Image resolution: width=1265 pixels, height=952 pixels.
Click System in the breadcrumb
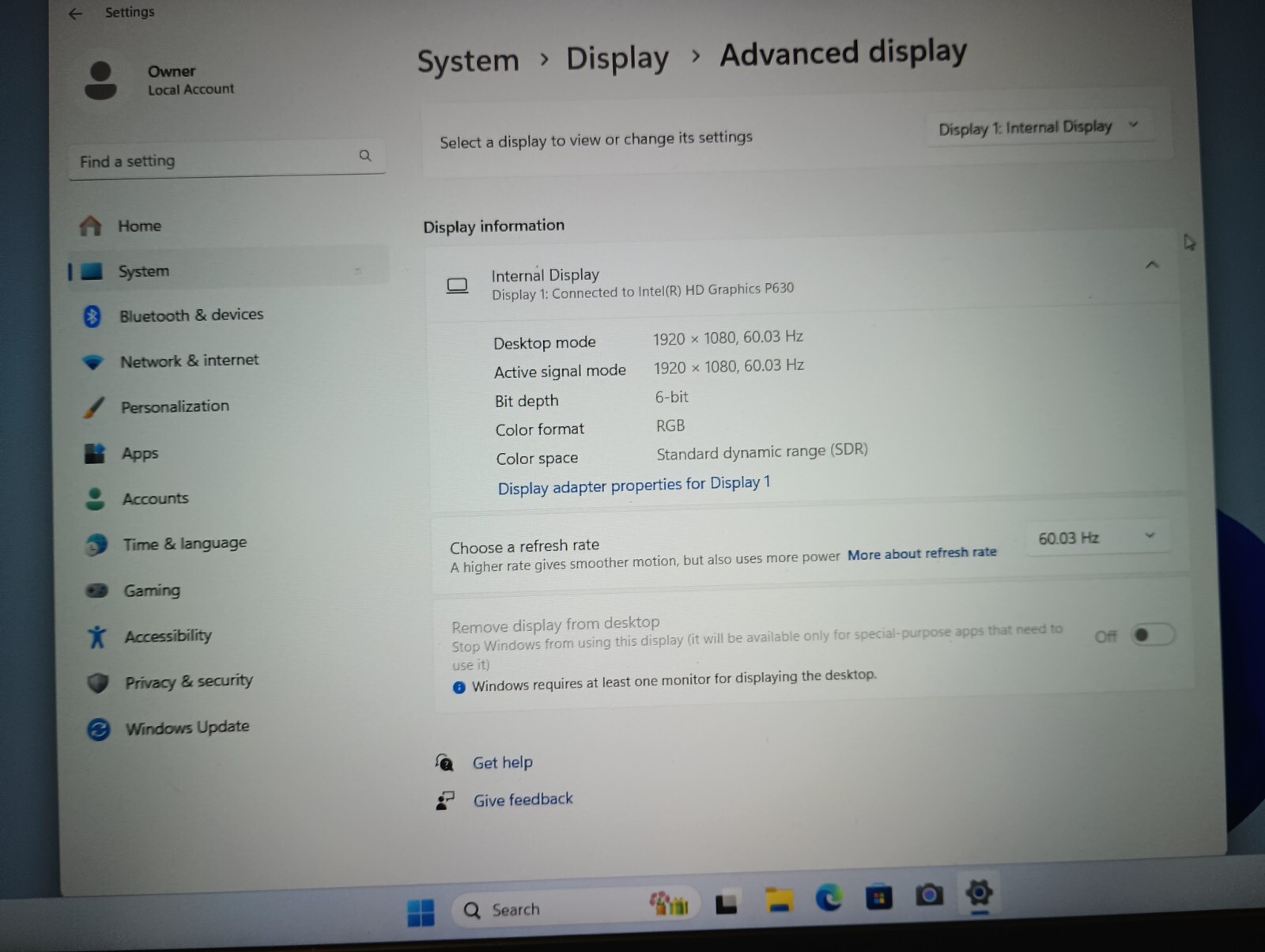coord(468,62)
